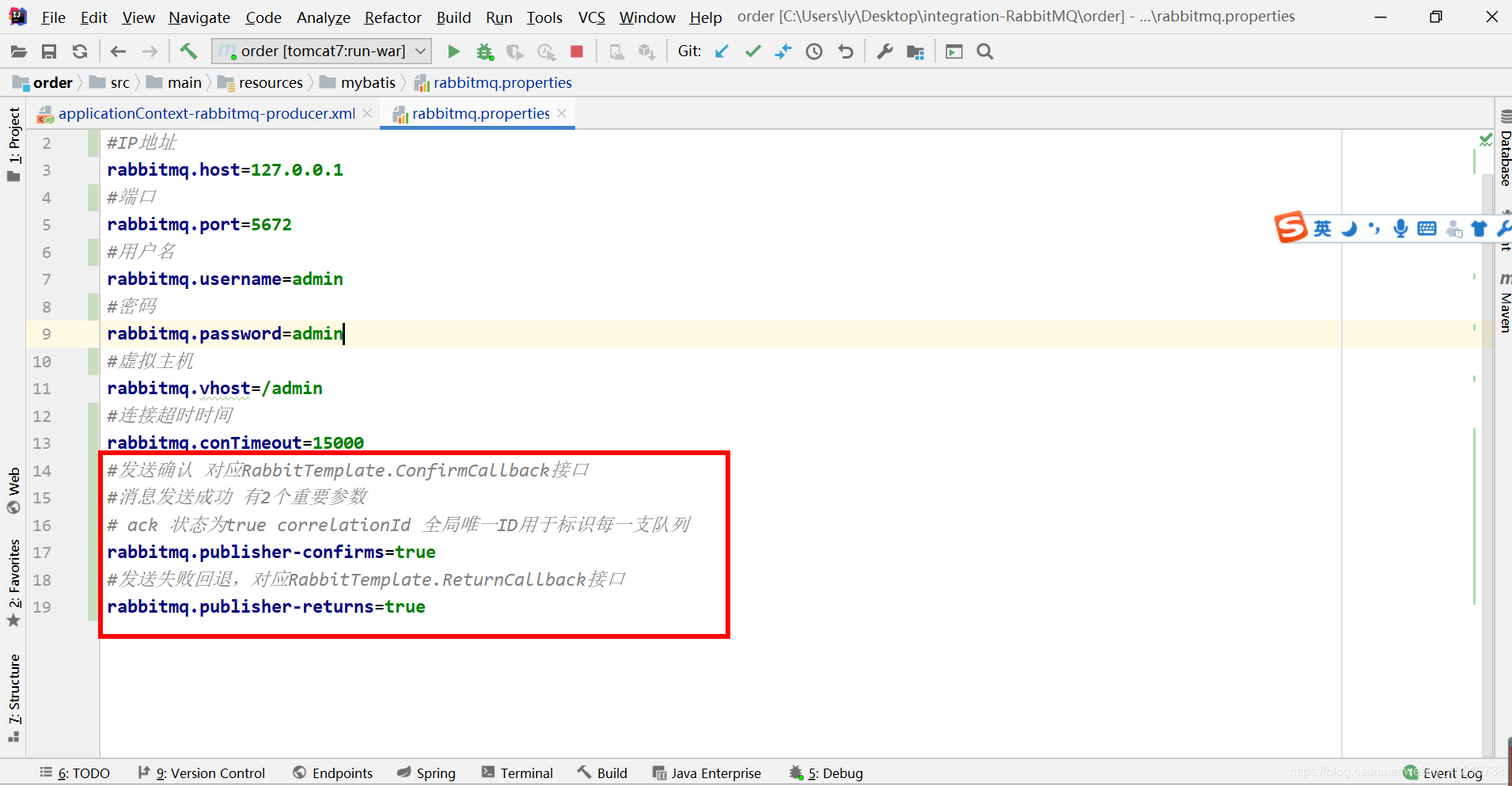This screenshot has width=1512, height=786.
Task: Toggle Sogou voice input microphone
Action: [1400, 229]
